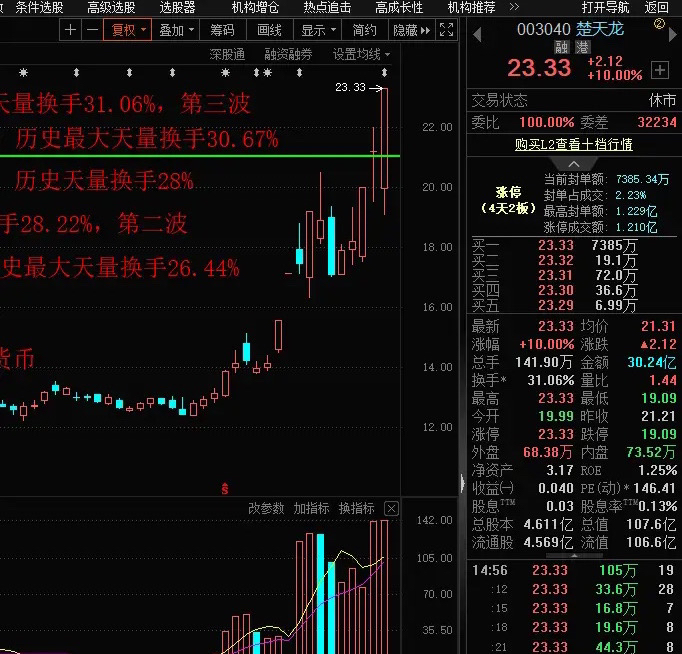Screen dimensions: 682x654
Task: Open 设置均线 dropdown
Action: coord(361,54)
